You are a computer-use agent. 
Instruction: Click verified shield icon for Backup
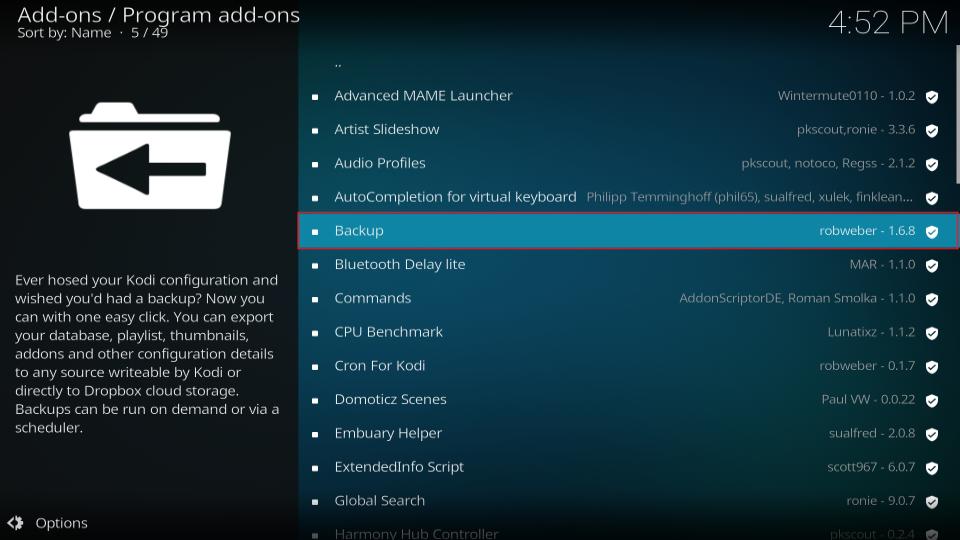point(932,231)
